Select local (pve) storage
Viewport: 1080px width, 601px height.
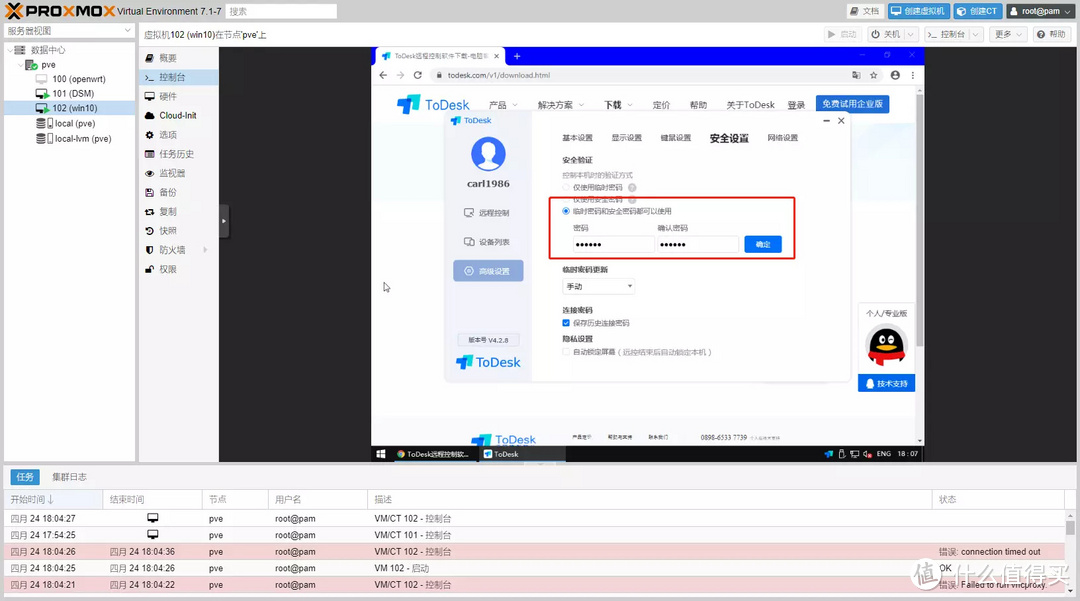tap(74, 123)
